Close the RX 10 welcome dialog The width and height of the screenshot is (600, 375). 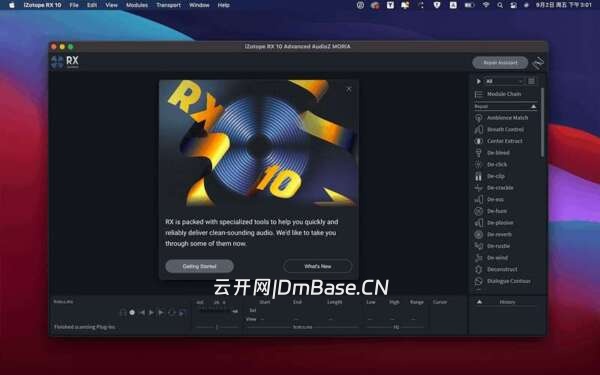(x=349, y=89)
